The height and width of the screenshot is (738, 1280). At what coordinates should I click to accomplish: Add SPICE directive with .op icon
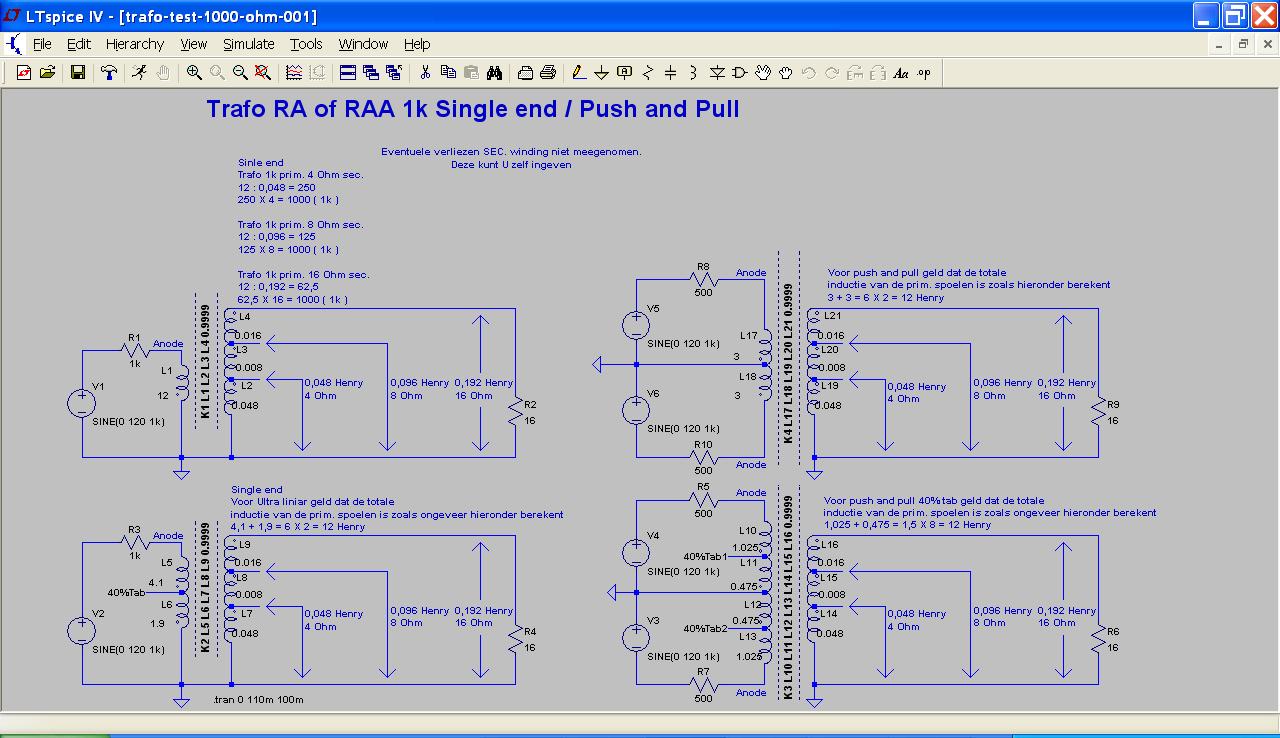click(x=924, y=72)
